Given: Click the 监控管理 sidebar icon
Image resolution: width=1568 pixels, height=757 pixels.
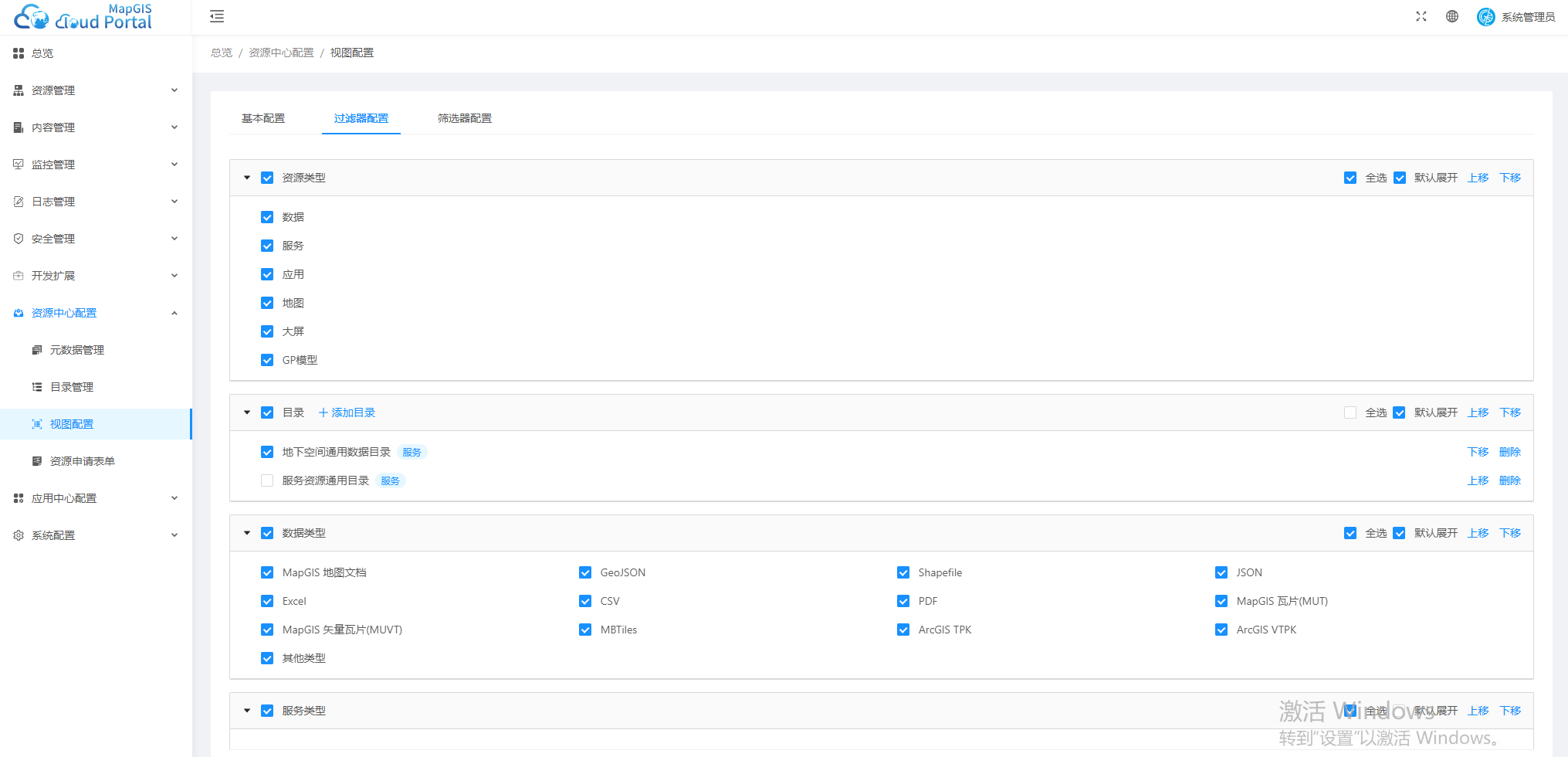Looking at the screenshot, I should tap(19, 165).
